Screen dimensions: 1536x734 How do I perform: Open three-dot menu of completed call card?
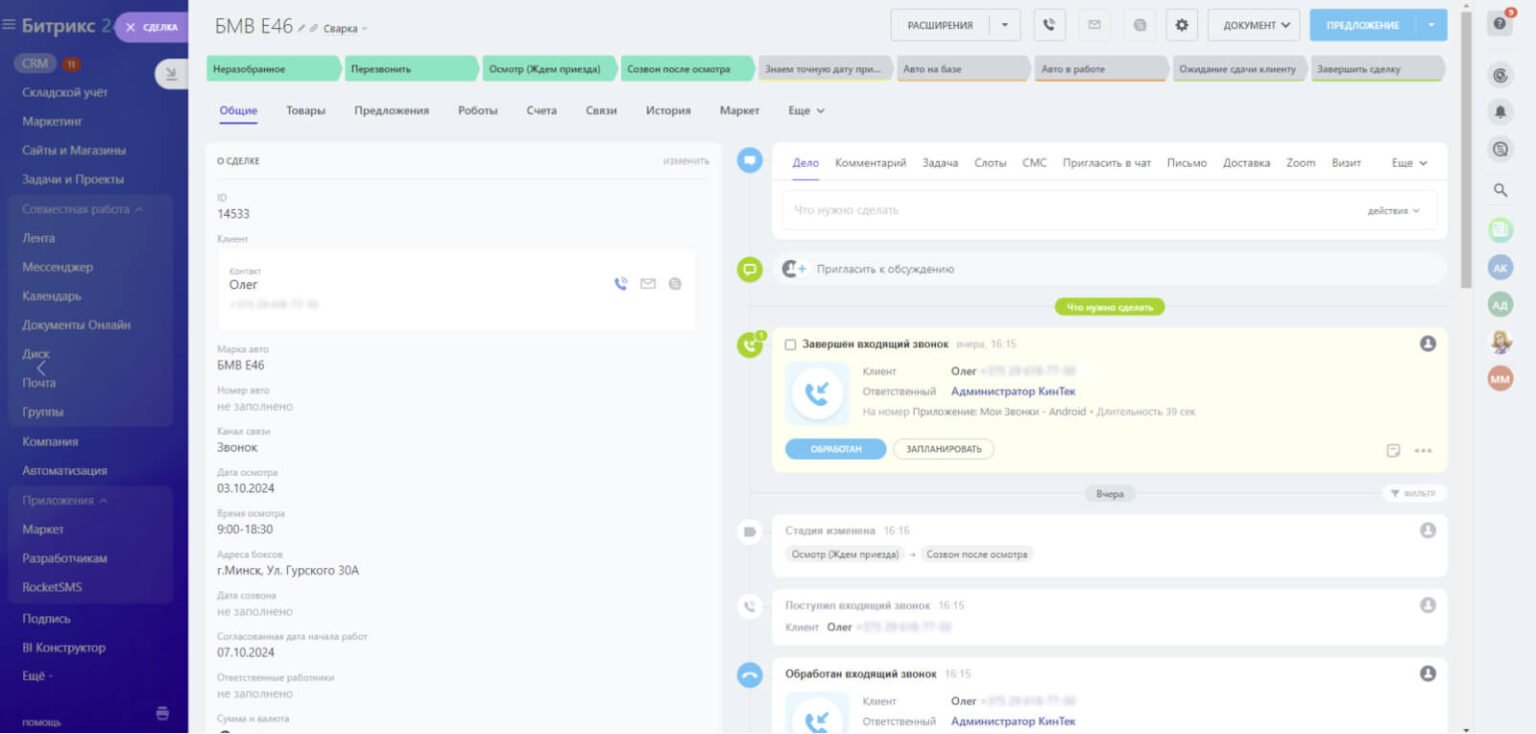click(1423, 450)
